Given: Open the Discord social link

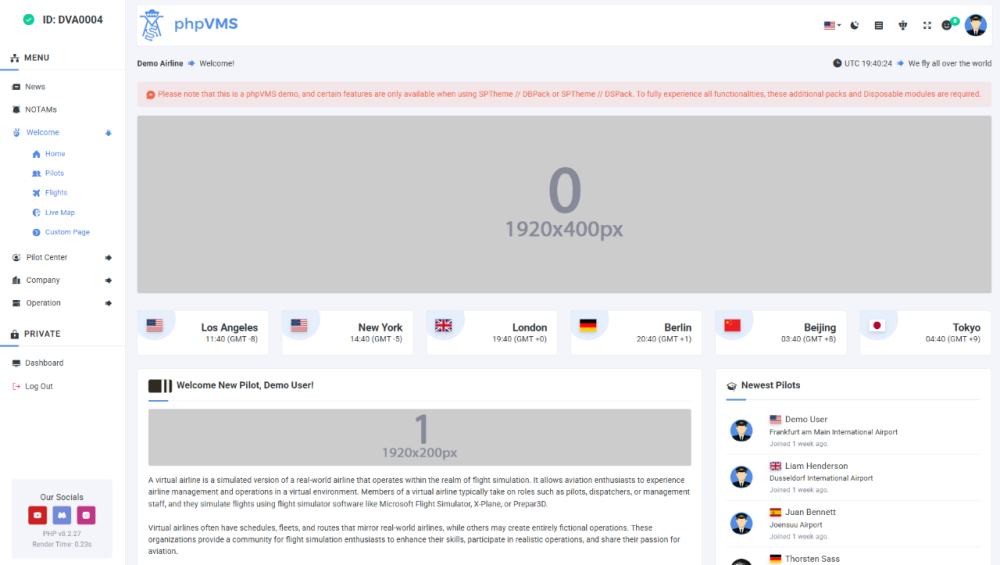Looking at the screenshot, I should click(x=62, y=515).
